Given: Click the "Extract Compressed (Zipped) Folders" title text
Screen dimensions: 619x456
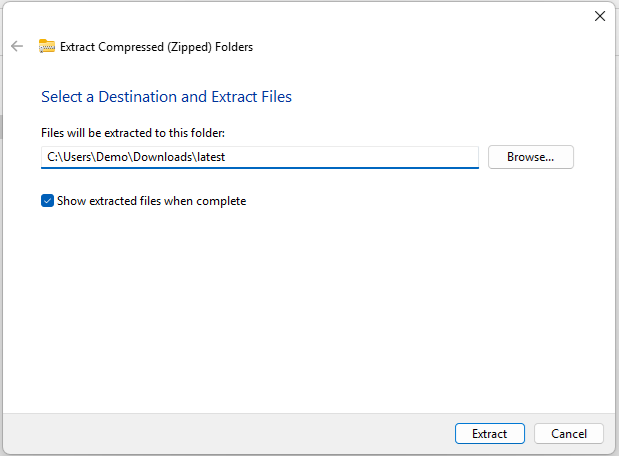Looking at the screenshot, I should click(156, 46).
